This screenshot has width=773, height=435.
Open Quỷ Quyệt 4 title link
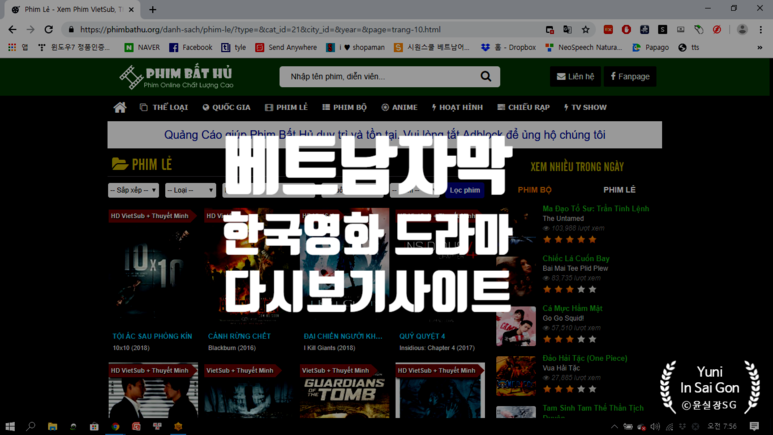(422, 336)
